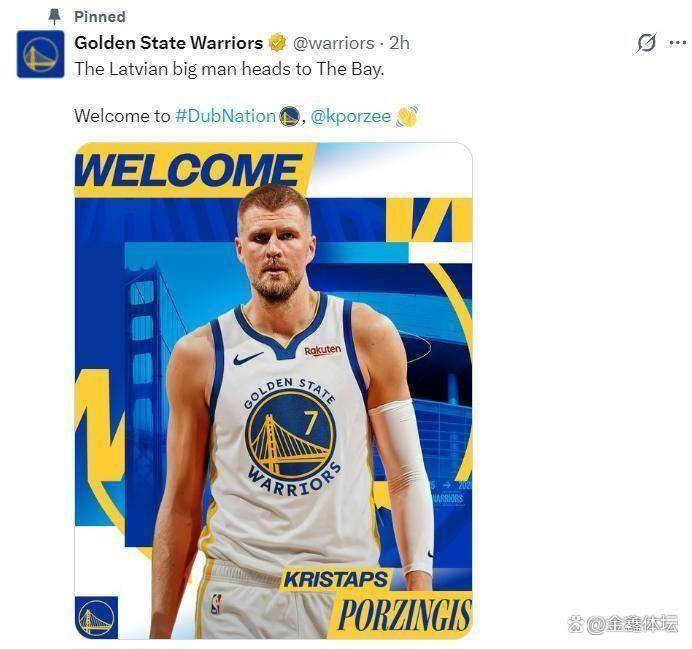Click the Nike swoosh on the jersey

248,358
